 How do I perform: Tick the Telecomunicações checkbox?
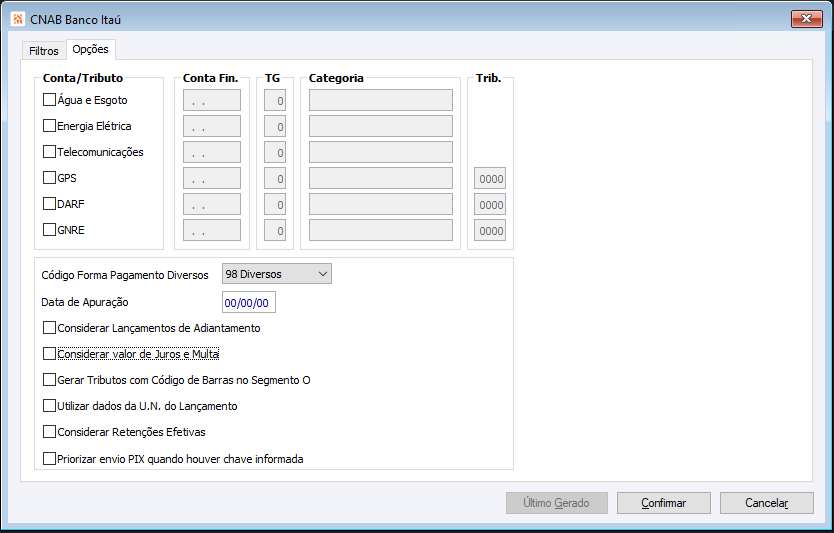(x=49, y=152)
